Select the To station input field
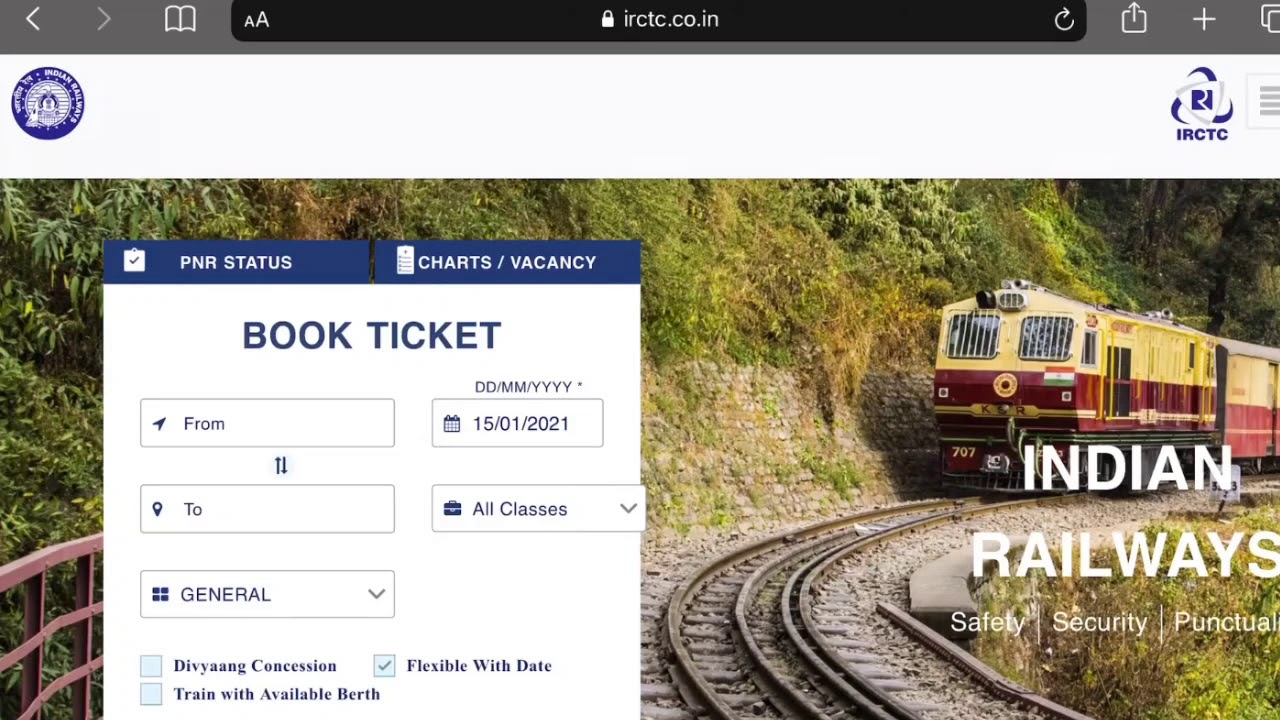 pyautogui.click(x=267, y=509)
